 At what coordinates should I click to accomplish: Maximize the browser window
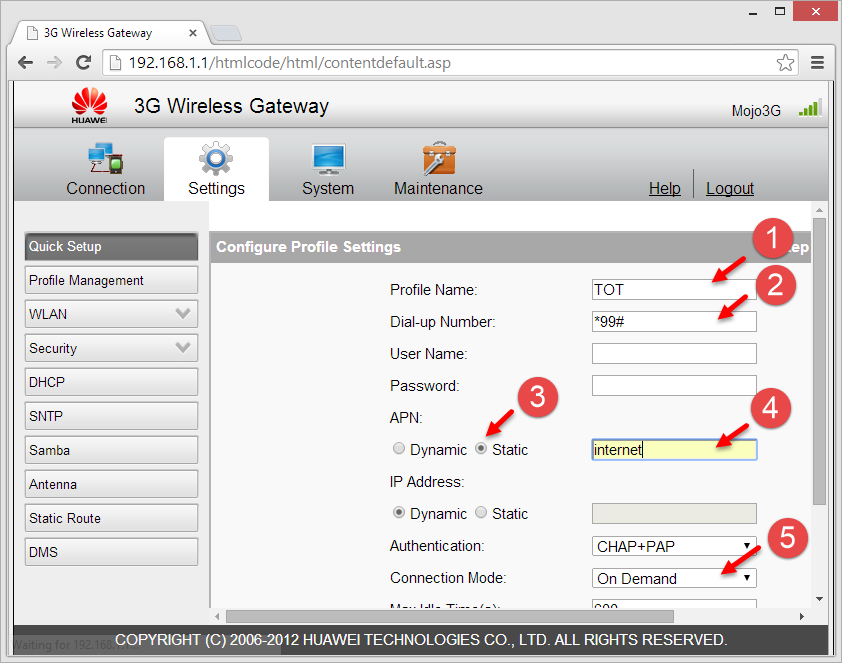coord(780,11)
